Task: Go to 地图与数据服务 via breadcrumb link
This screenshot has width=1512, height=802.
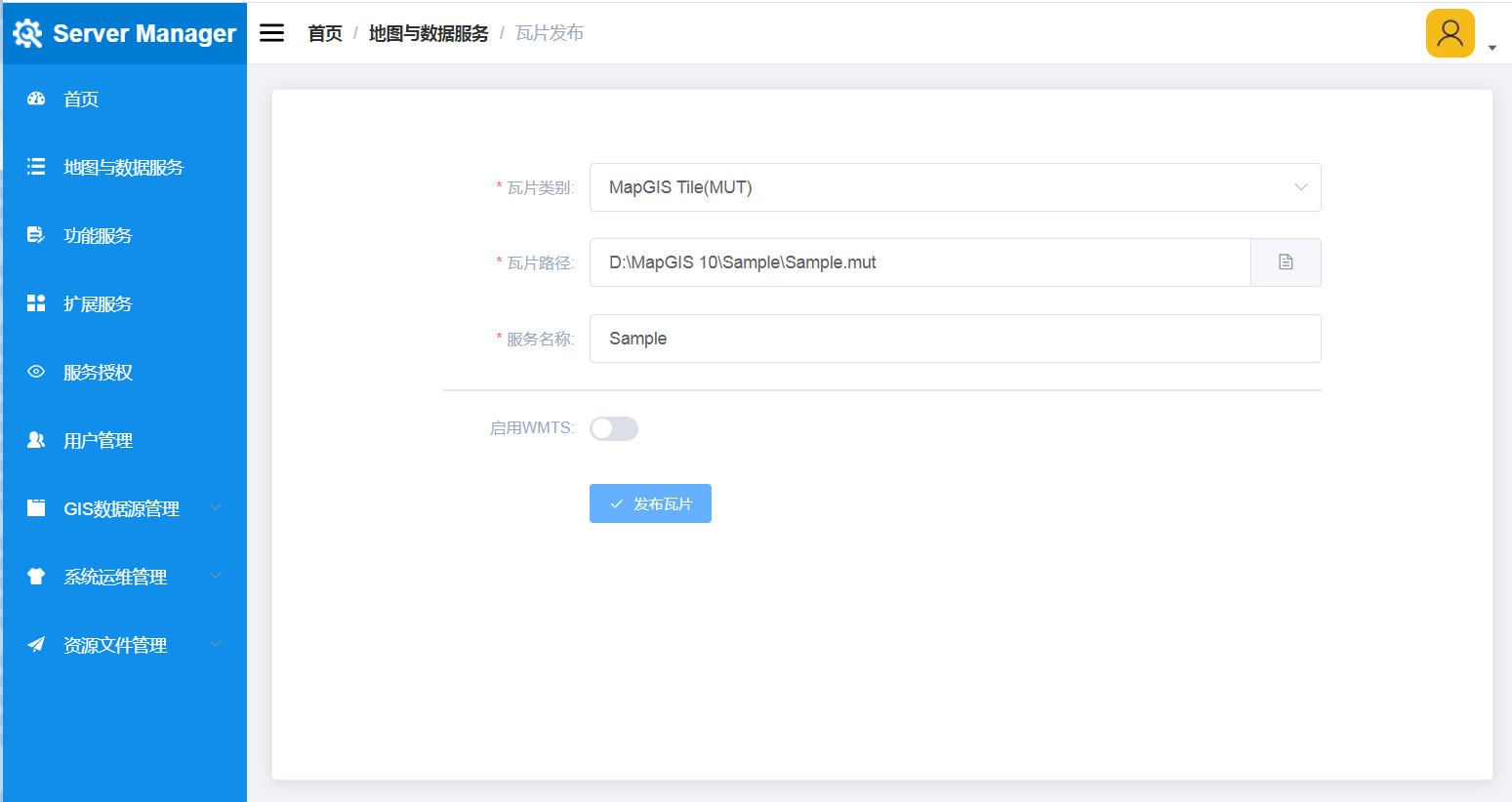Action: point(429,33)
